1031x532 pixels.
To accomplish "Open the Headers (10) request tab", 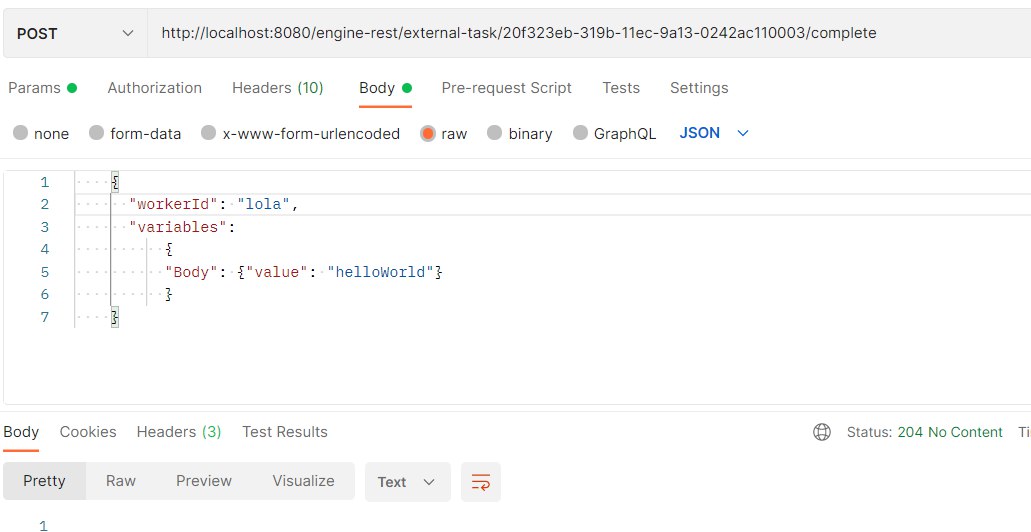I will (x=277, y=88).
